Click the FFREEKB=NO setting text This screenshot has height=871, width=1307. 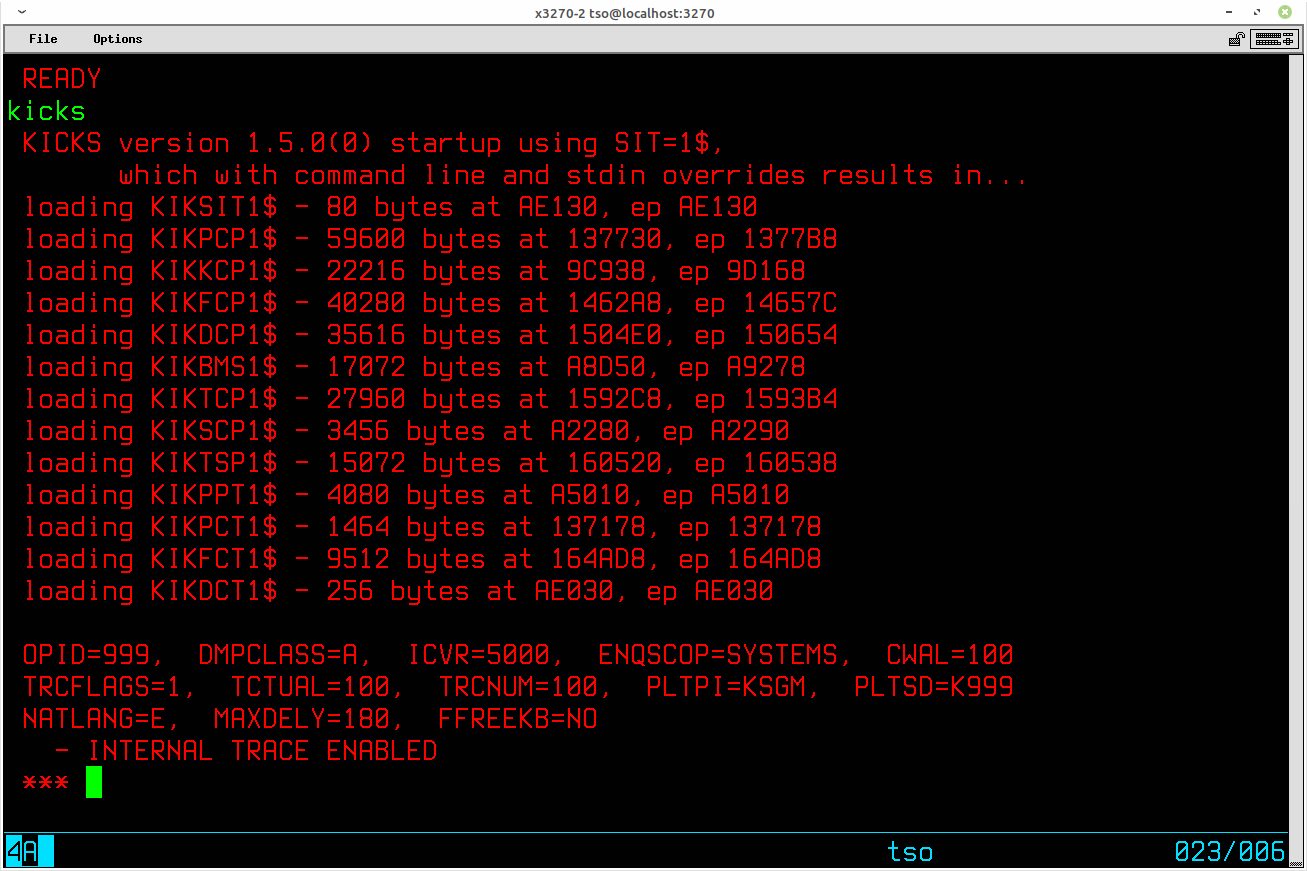(518, 719)
